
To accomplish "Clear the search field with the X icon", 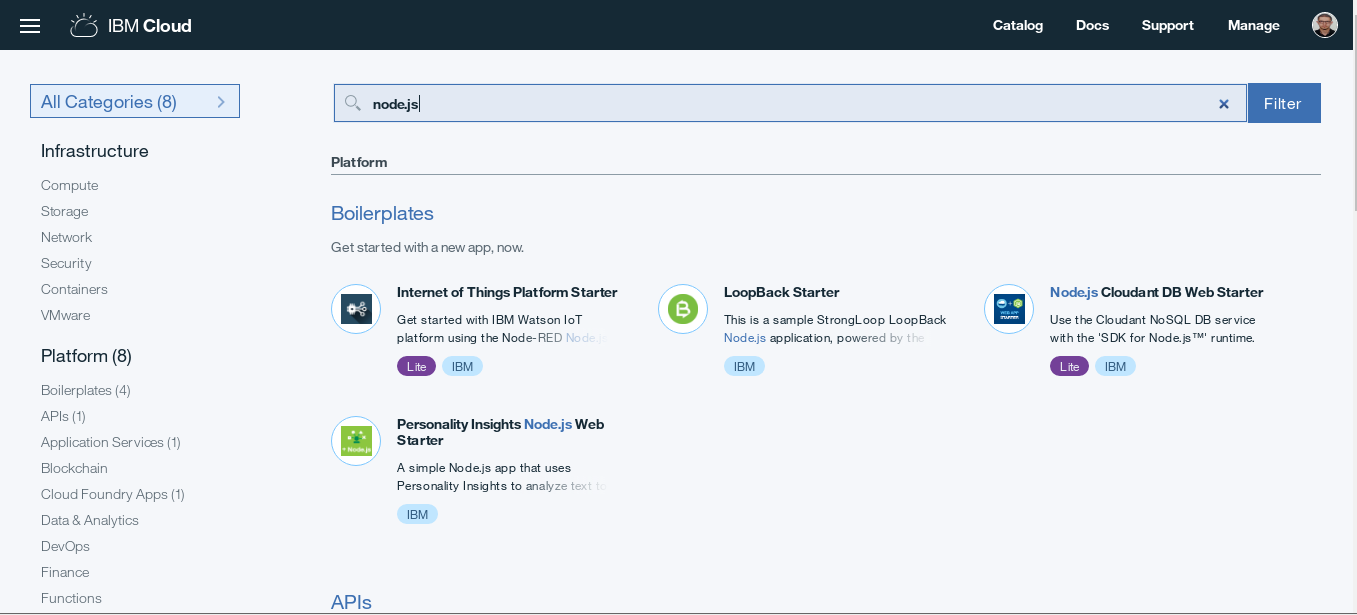I will [1223, 104].
